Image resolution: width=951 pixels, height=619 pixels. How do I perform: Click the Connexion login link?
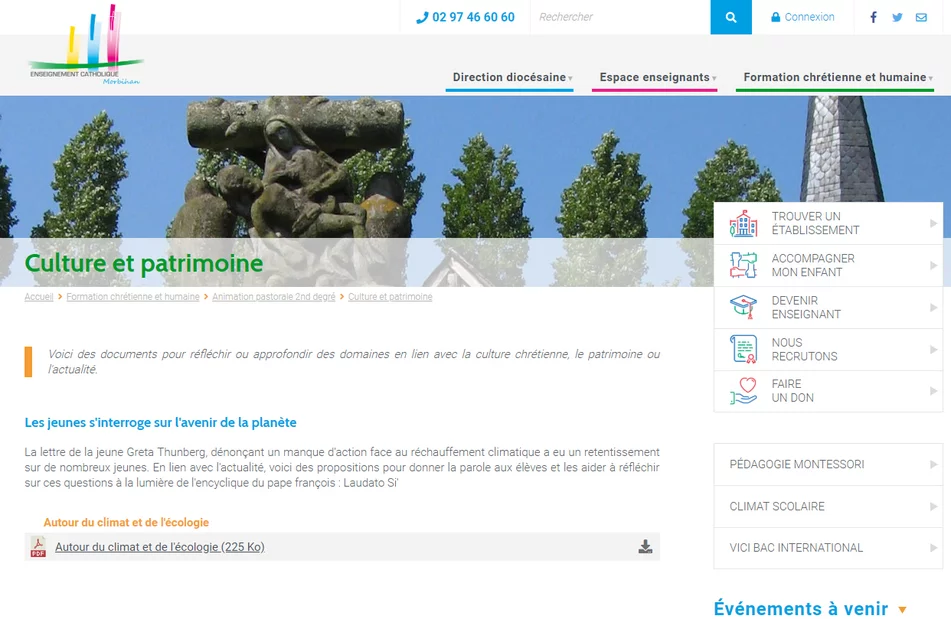[803, 17]
